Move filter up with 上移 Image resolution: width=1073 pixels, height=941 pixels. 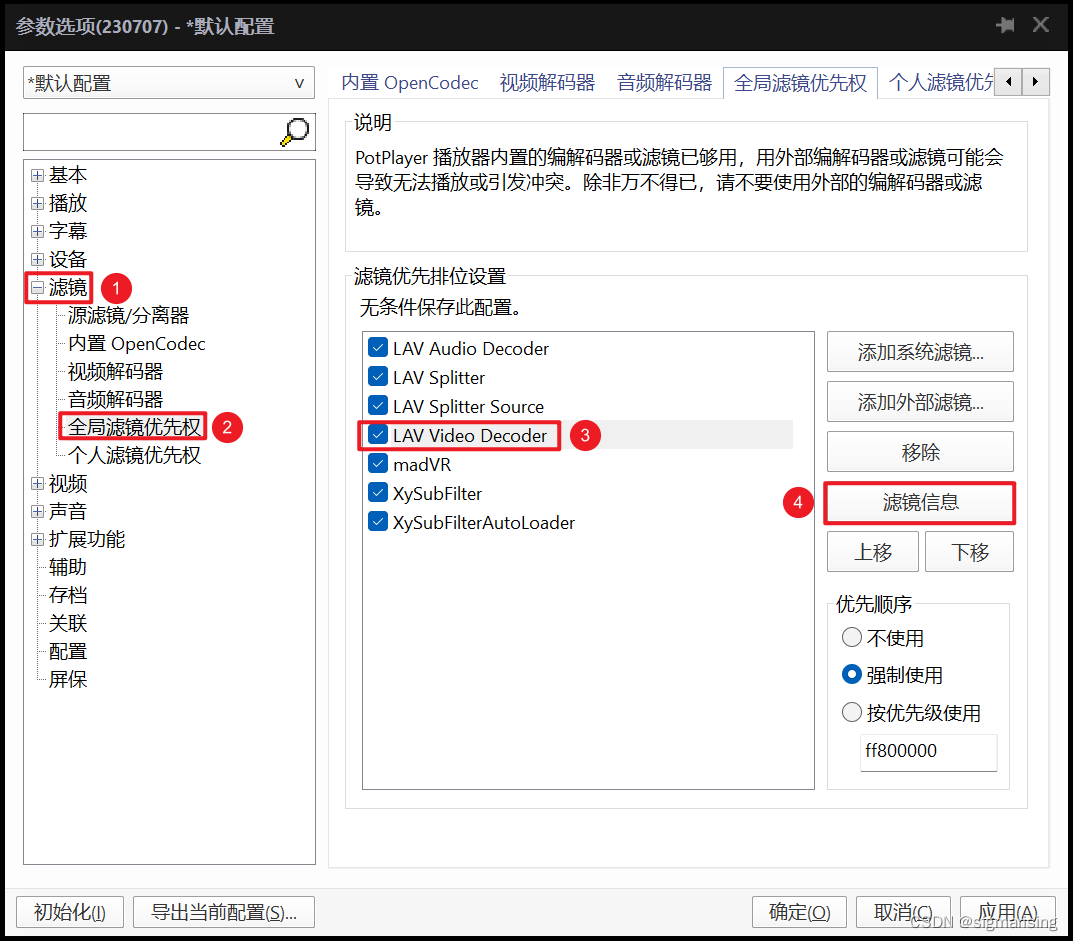[872, 552]
